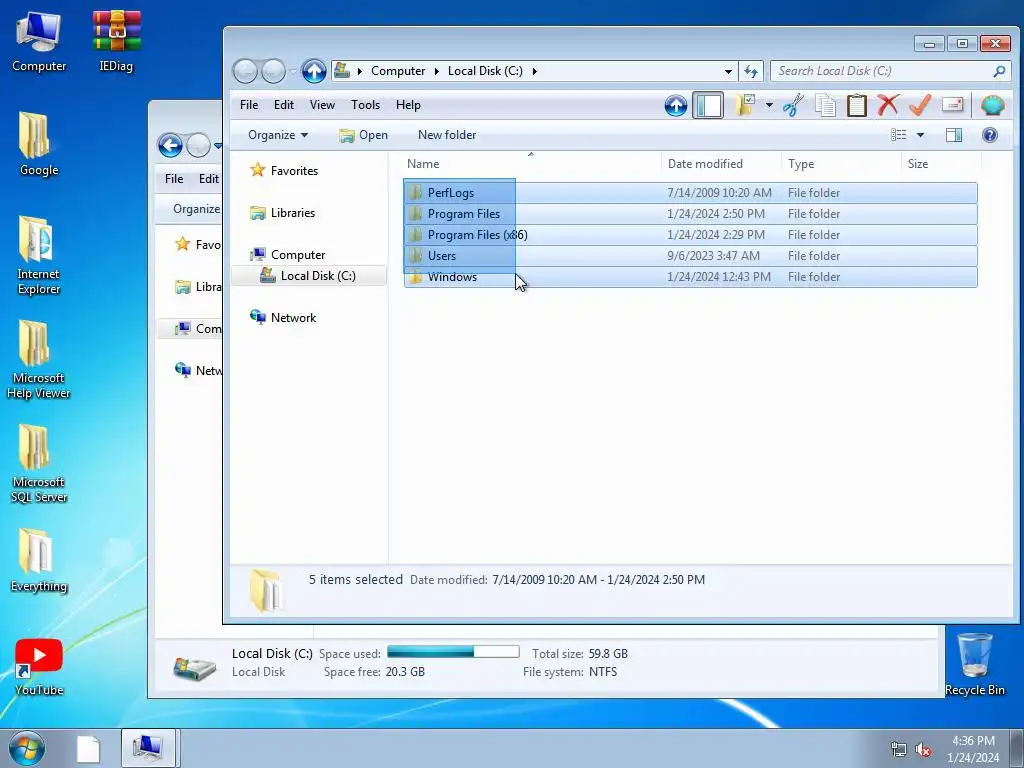
Task: Sort by the Date modified column header
Action: point(720,163)
